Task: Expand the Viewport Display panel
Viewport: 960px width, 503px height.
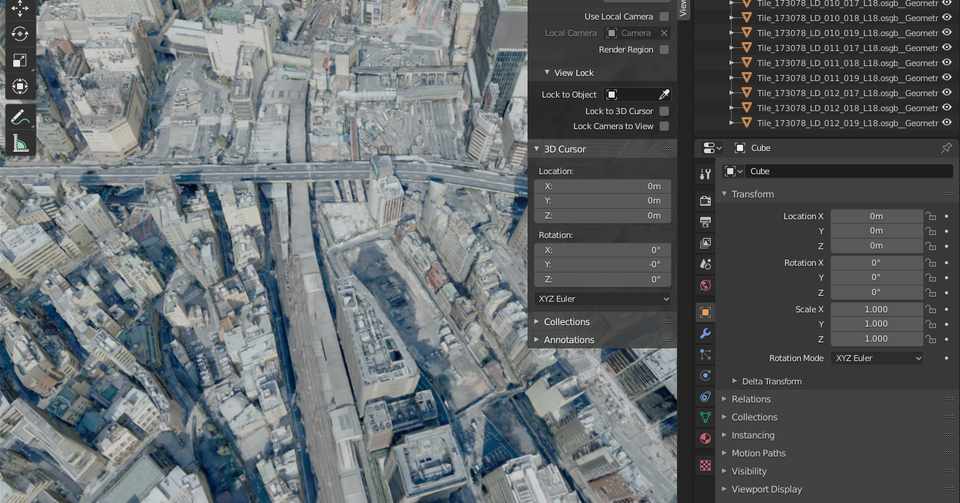Action: point(724,490)
